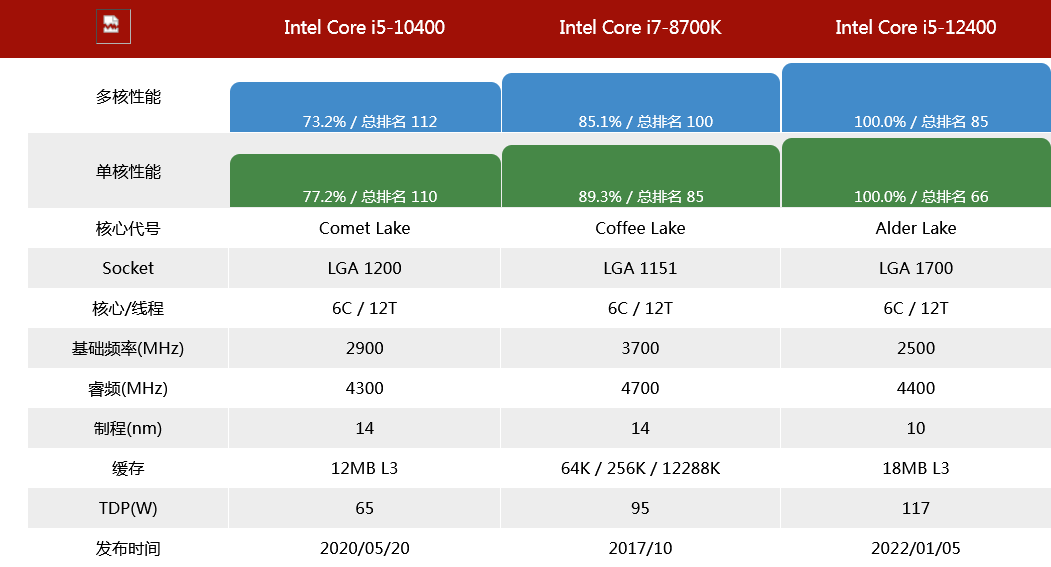The width and height of the screenshot is (1051, 567).
Task: Open the Intel Core i5-10400 header link
Action: (364, 27)
